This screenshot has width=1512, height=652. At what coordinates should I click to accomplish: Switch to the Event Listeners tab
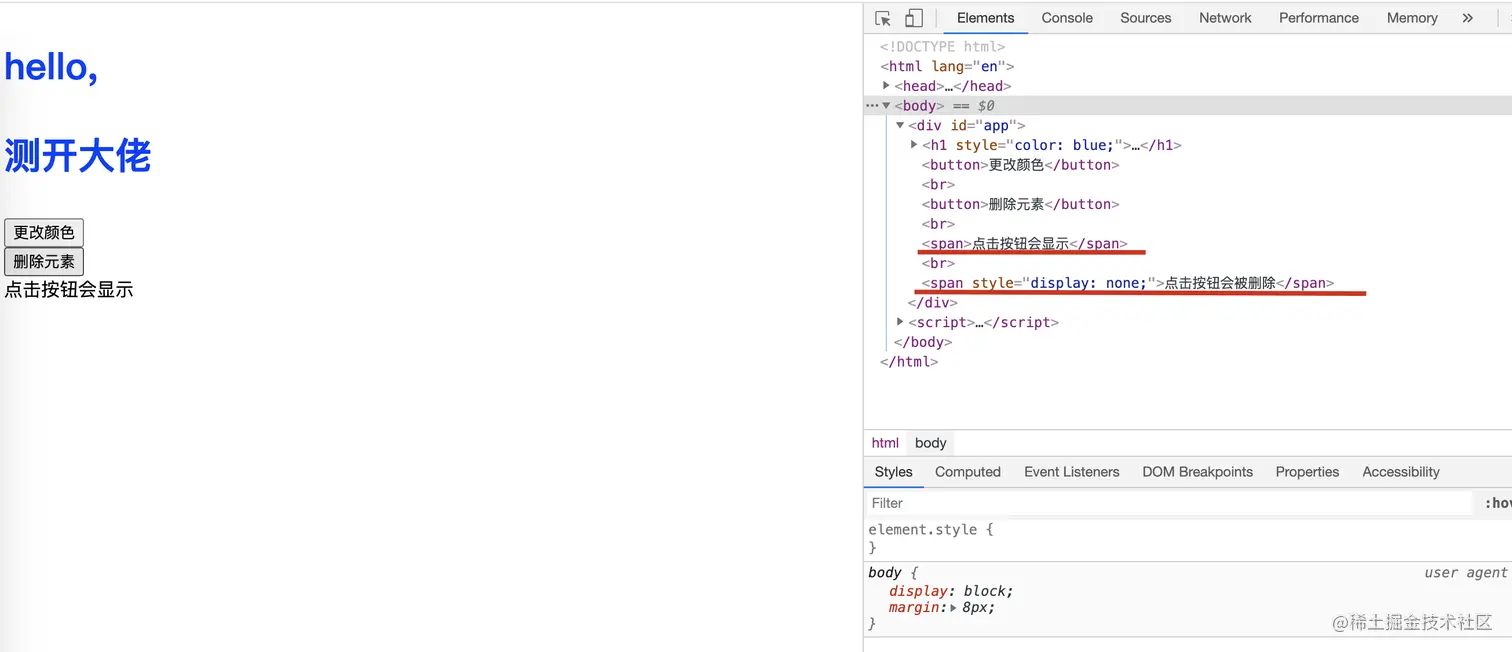pos(1071,472)
